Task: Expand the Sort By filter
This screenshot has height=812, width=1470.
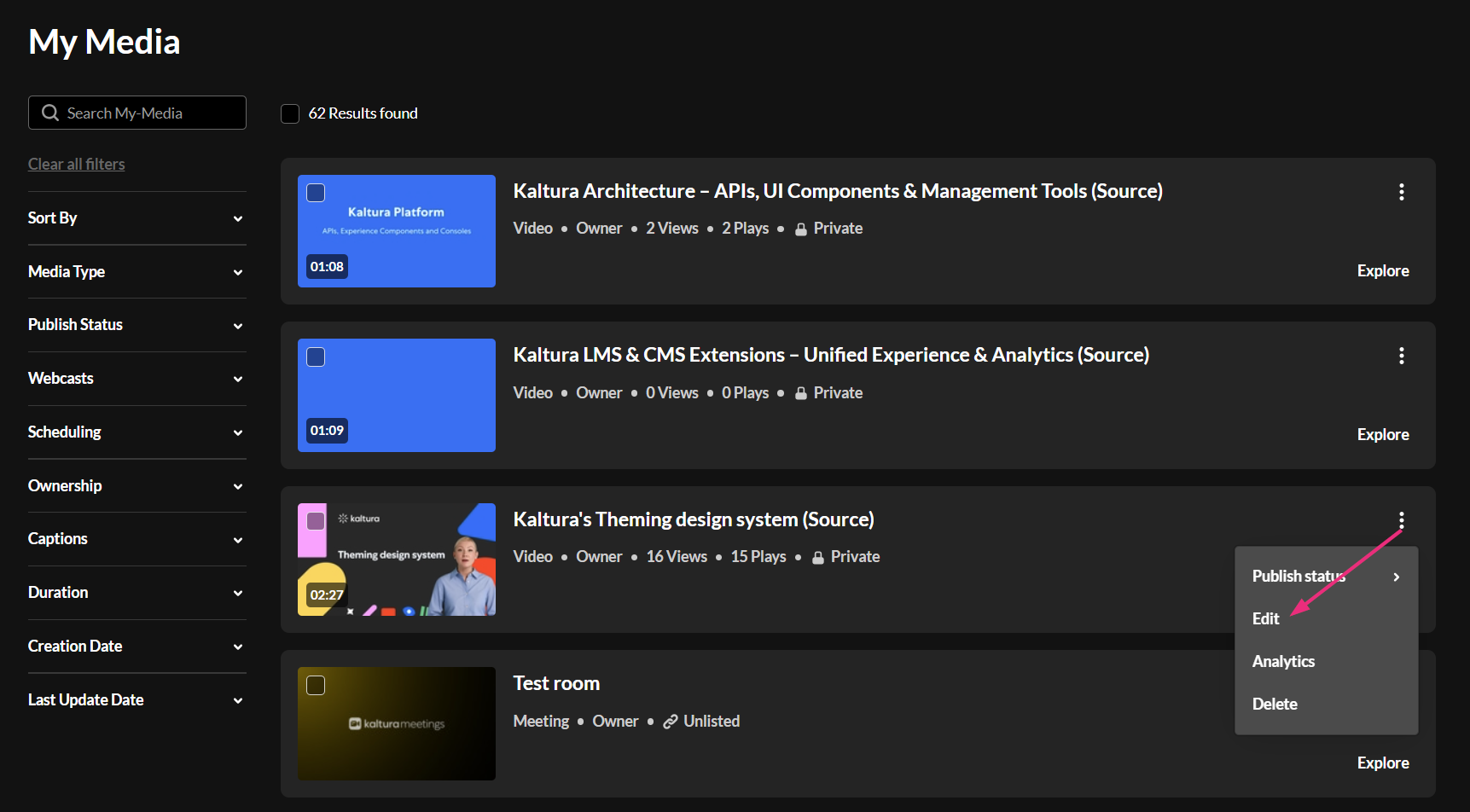Action: tap(137, 218)
